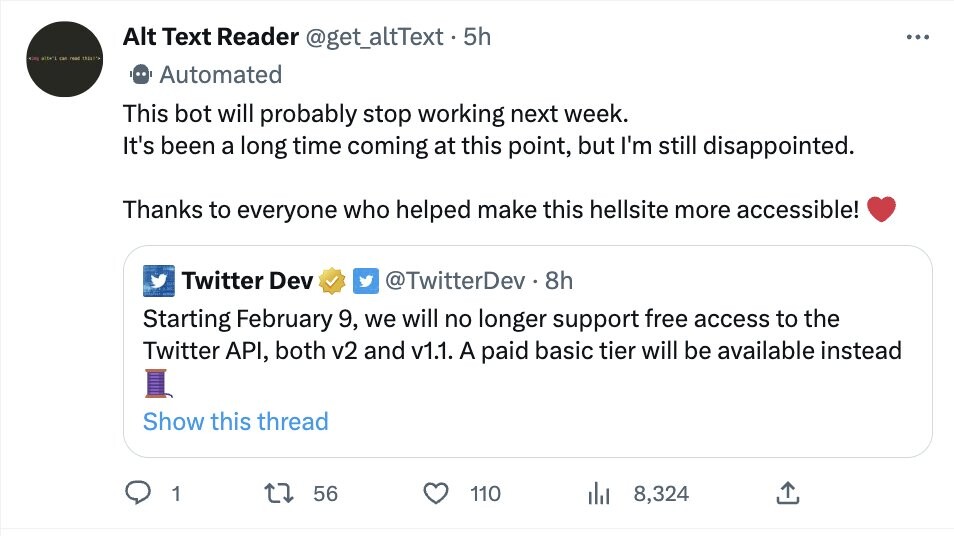This screenshot has width=954, height=536.
Task: Click the @get_altText handle
Action: 374,37
